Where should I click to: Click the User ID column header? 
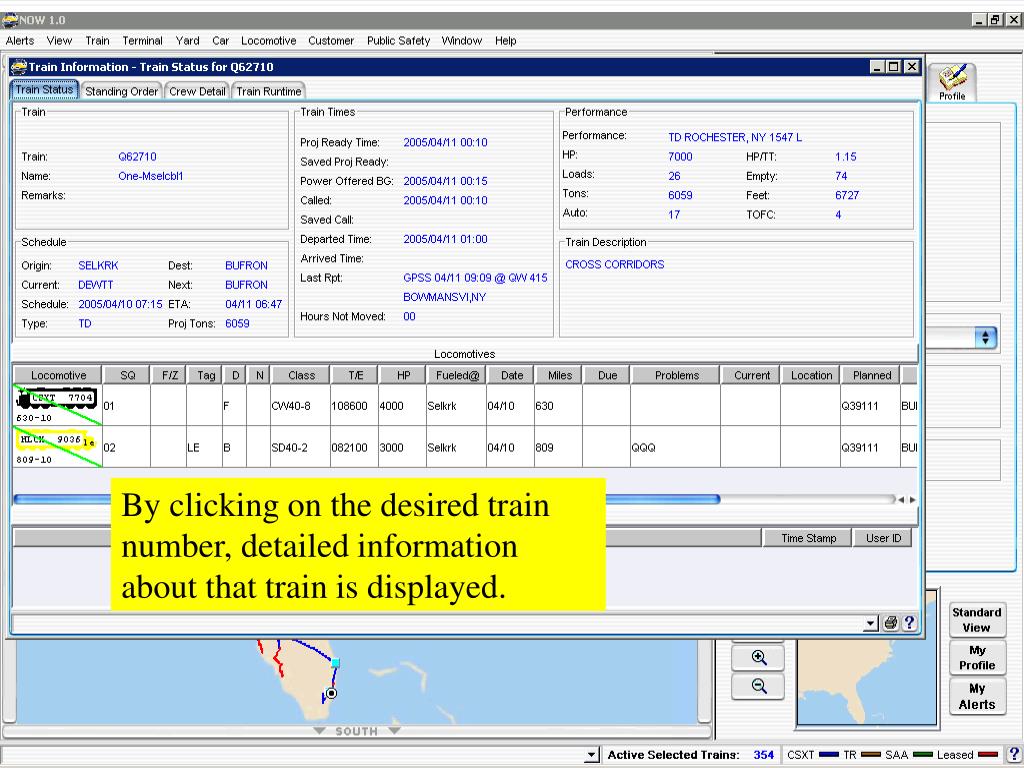(x=883, y=538)
